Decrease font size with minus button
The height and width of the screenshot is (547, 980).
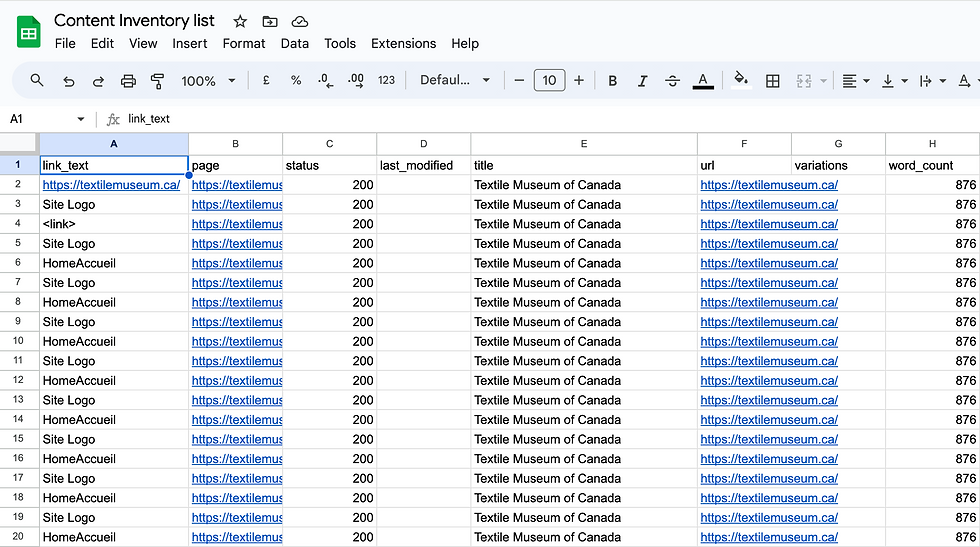pos(519,81)
